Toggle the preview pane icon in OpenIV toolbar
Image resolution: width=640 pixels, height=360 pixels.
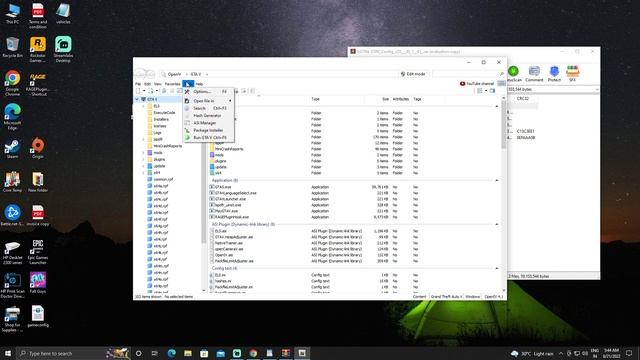click(493, 91)
